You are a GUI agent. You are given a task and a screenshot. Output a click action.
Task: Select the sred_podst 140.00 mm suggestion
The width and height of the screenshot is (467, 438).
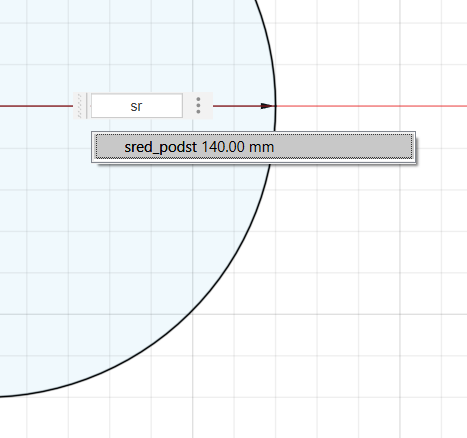[x=254, y=147]
